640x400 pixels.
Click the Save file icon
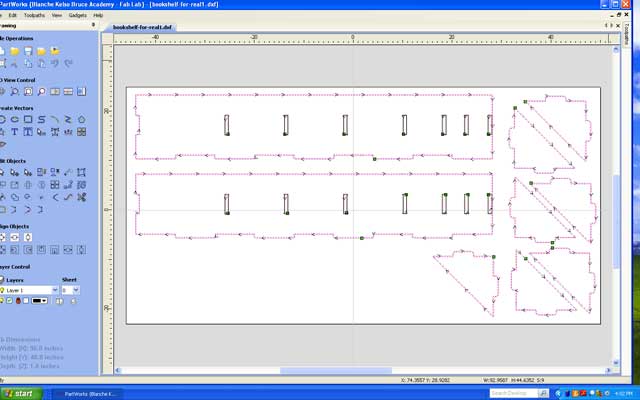pyautogui.click(x=28, y=51)
